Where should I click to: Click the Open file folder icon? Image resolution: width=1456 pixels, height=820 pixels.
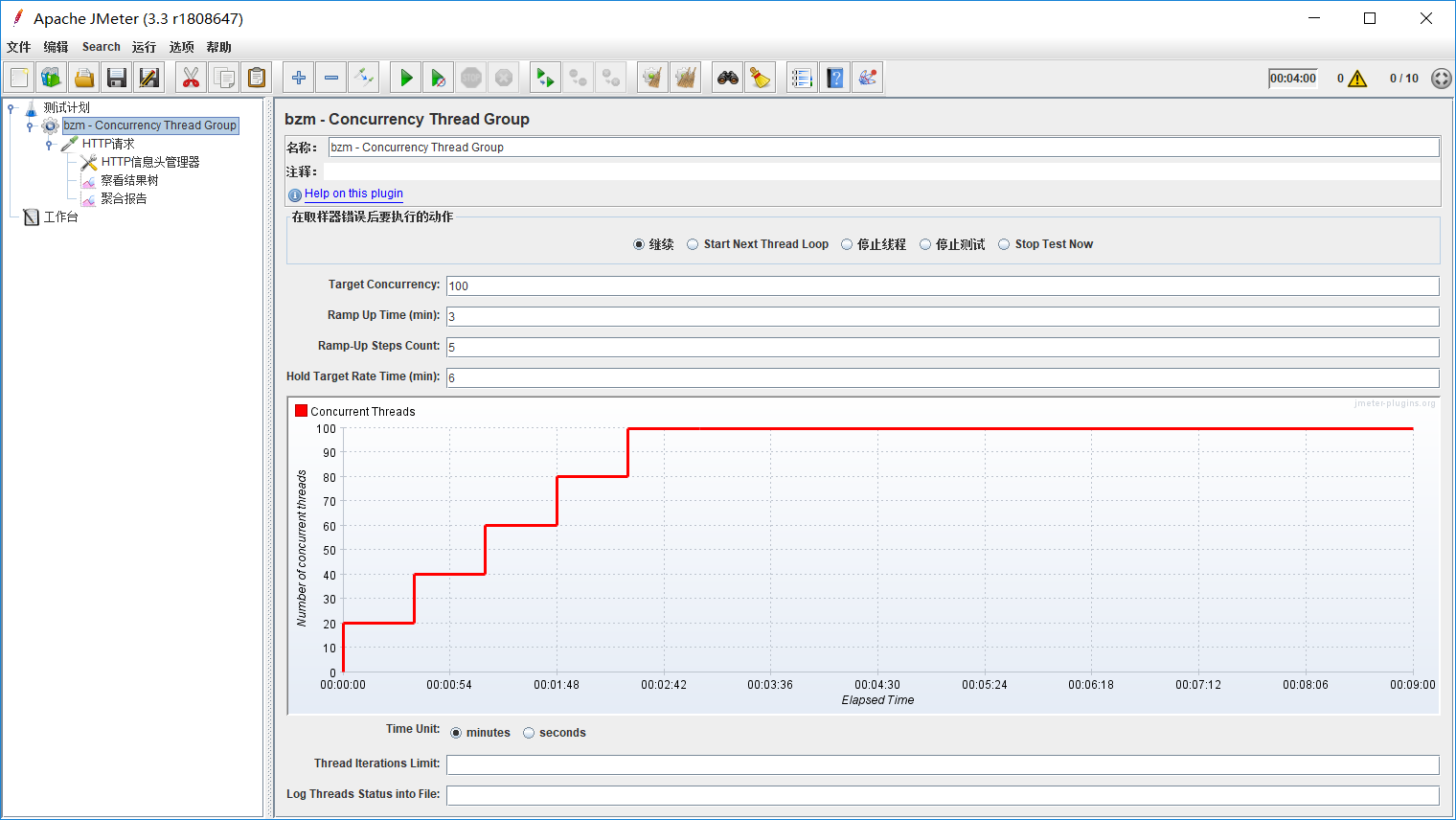click(x=84, y=78)
